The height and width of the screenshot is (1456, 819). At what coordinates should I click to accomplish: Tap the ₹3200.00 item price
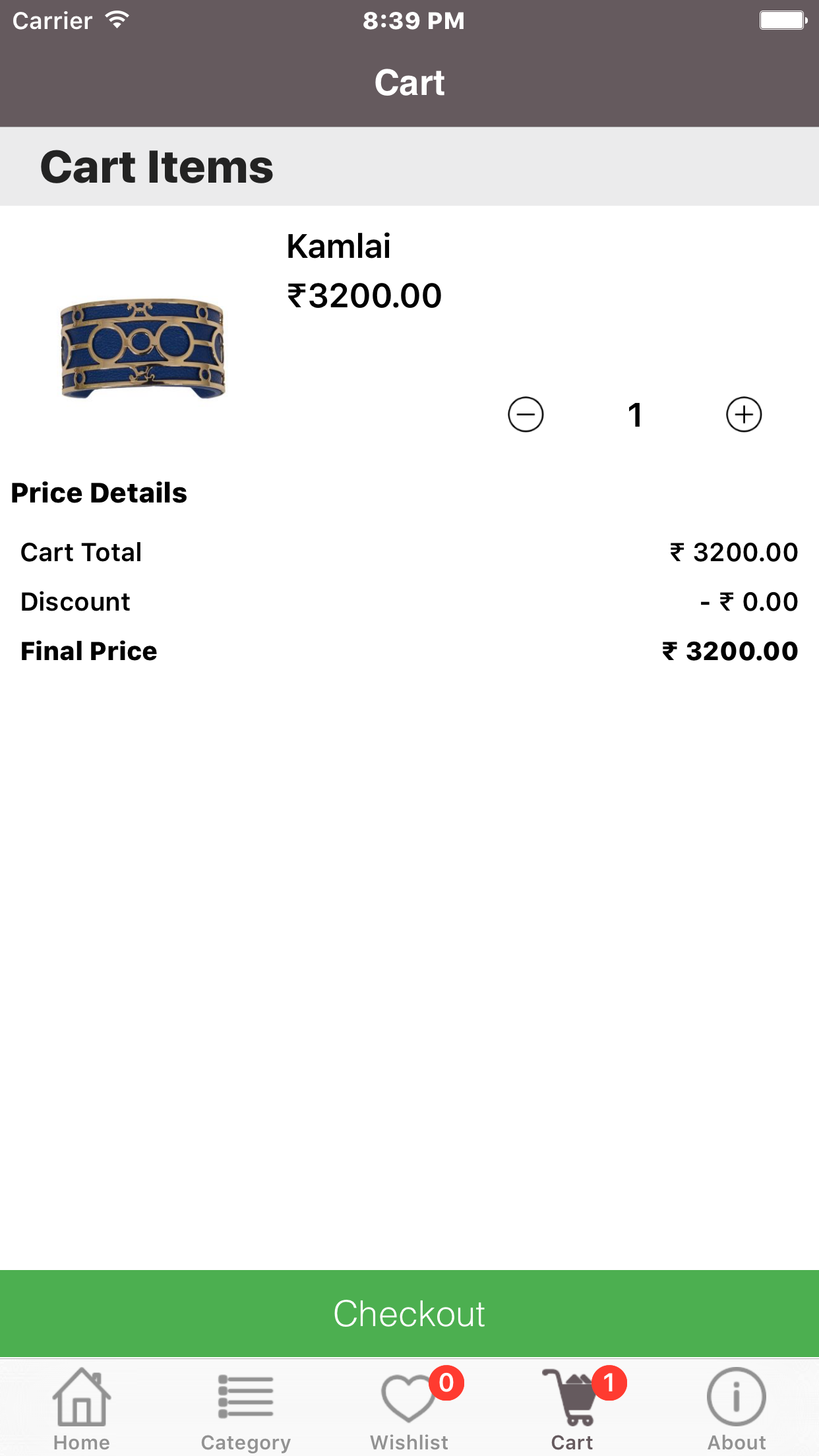(x=364, y=295)
